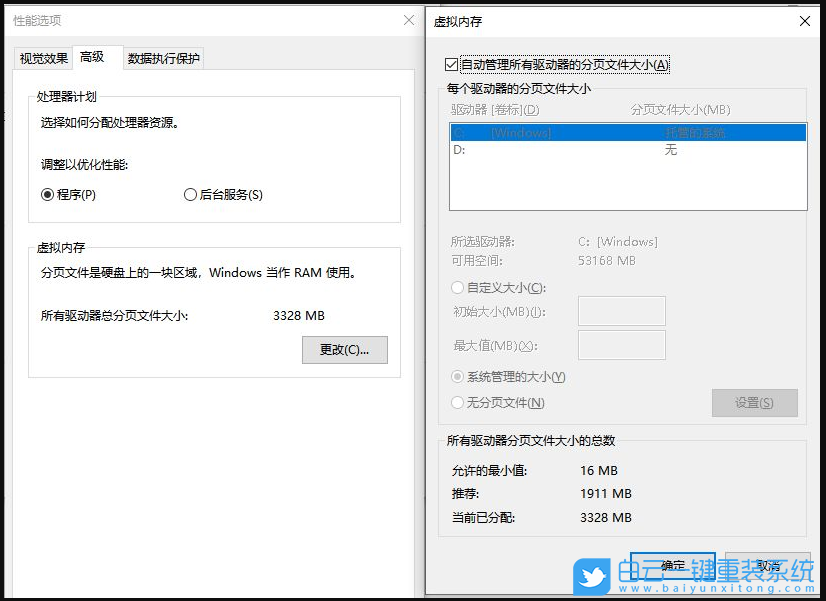点击更改按钮修改虚拟内存
Viewport: 826px width, 601px height.
[344, 349]
